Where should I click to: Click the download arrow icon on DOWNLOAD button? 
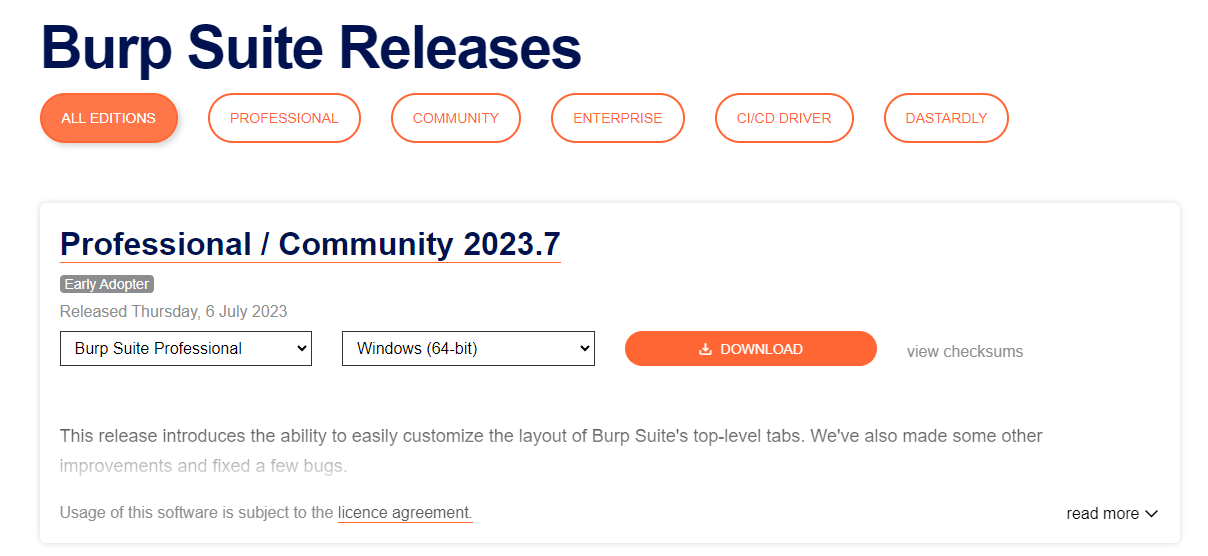705,349
